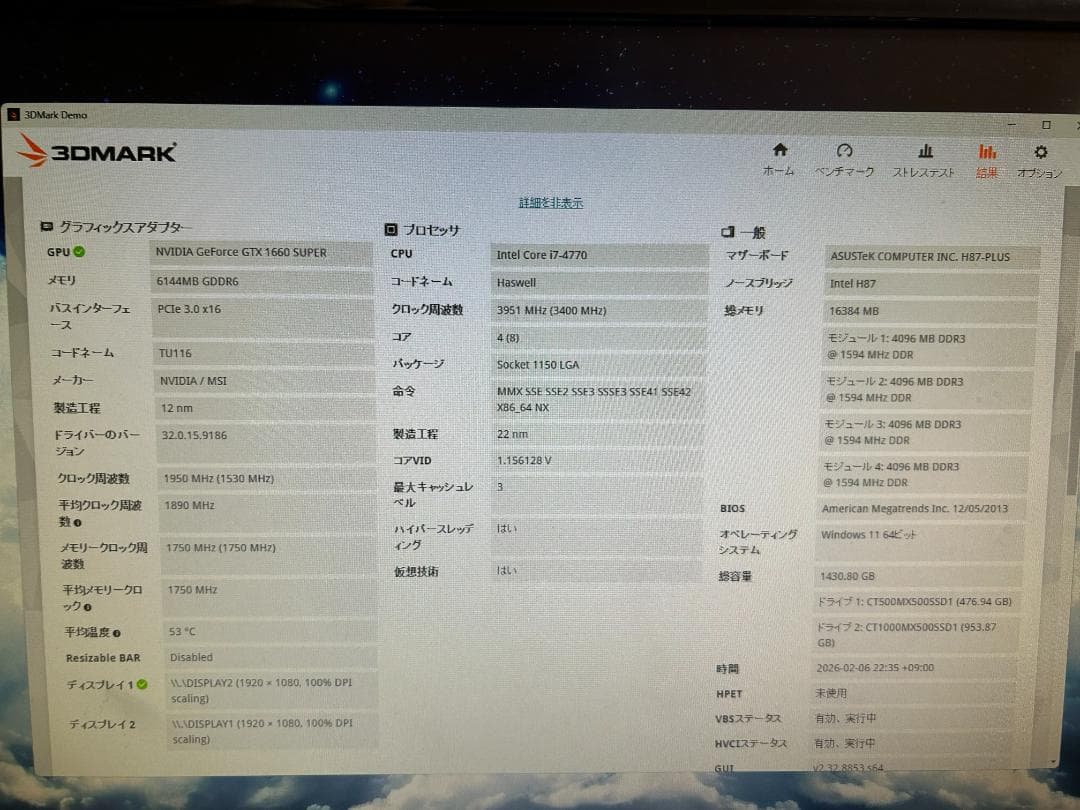Screen dimensions: 1080x810
Task: Click the 4 (8) cores value
Action: tap(598, 338)
